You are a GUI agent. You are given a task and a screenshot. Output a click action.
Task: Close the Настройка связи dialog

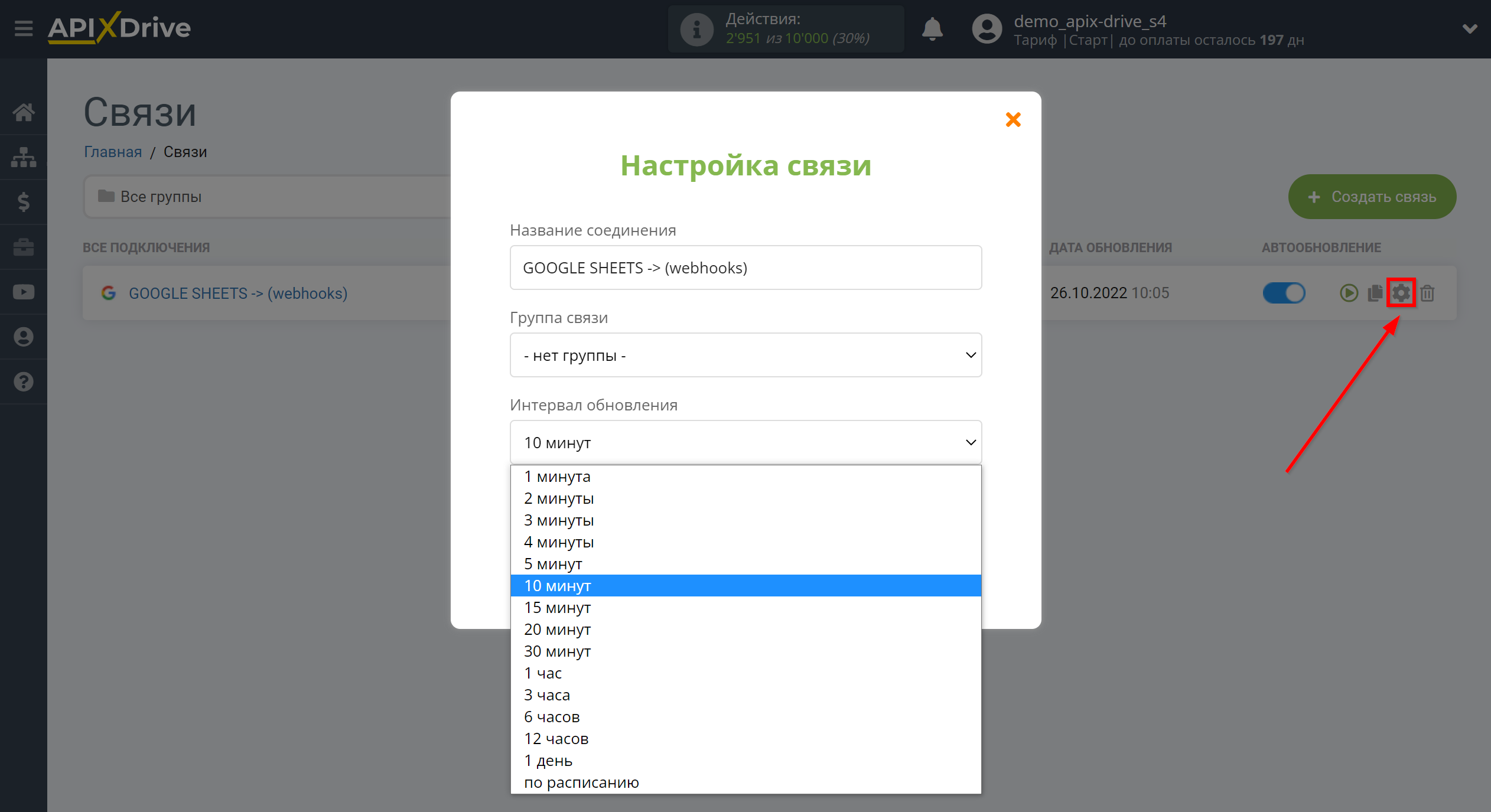click(1013, 120)
